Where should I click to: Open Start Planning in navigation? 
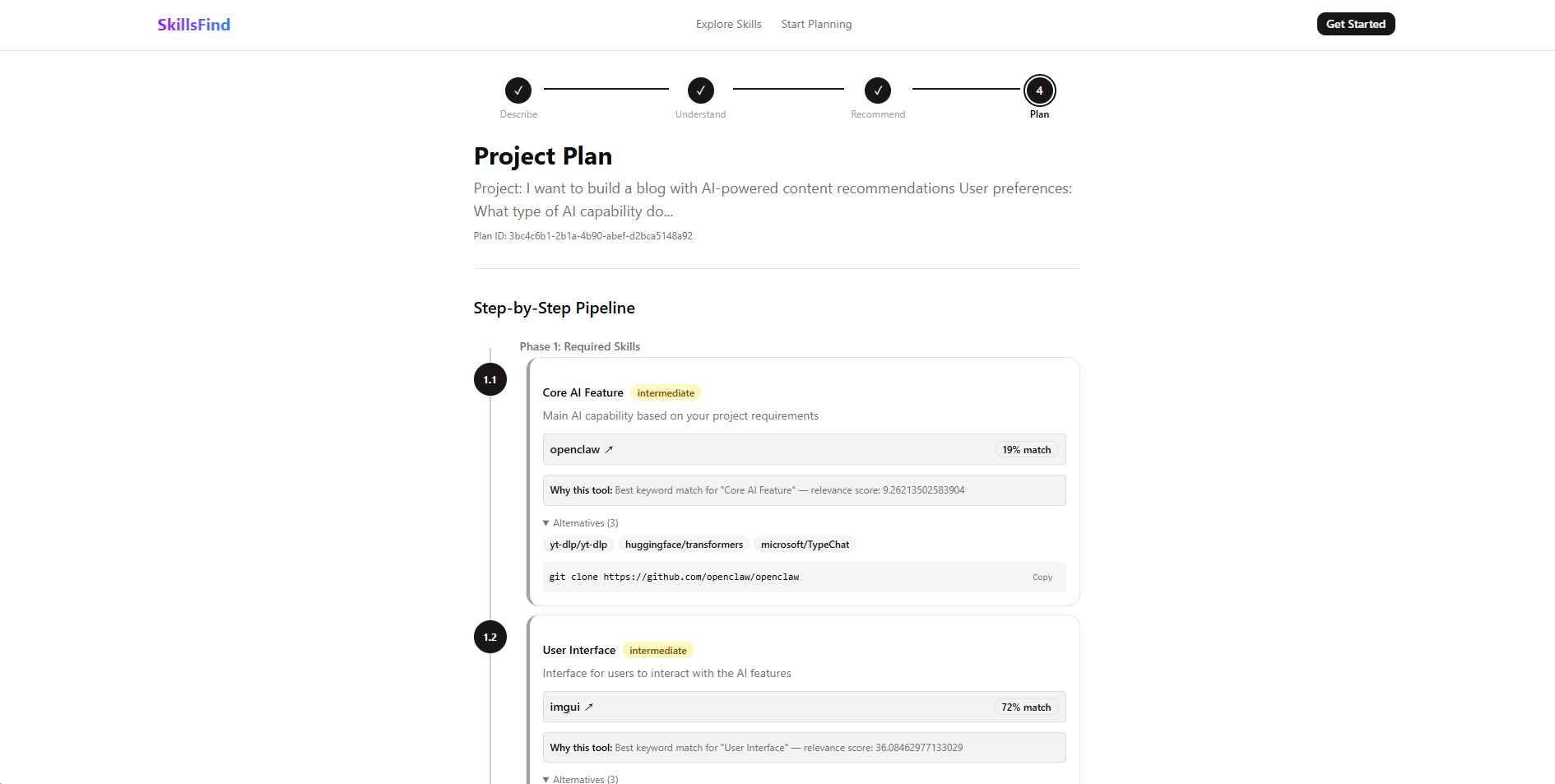[x=817, y=25]
